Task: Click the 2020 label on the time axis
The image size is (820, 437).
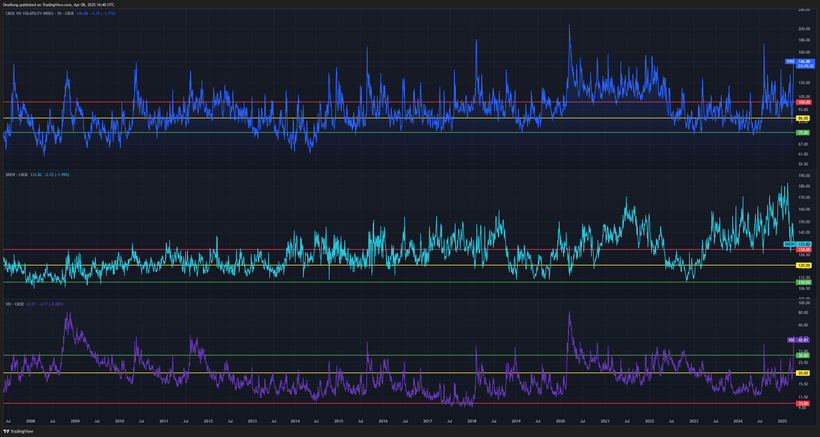Action: pyautogui.click(x=559, y=423)
